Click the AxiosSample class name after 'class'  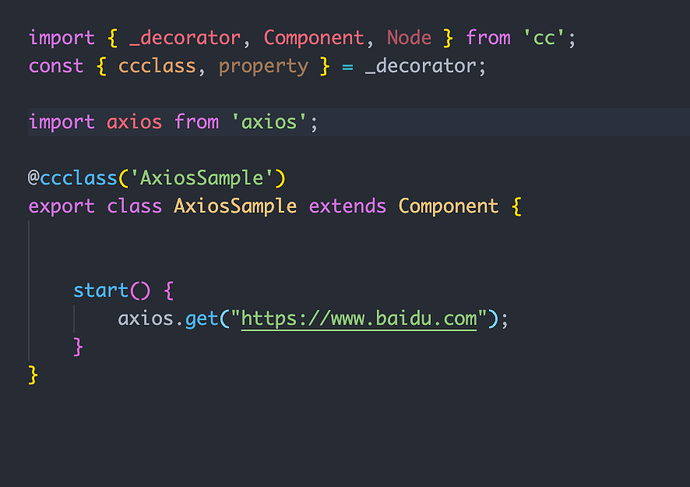tap(235, 207)
